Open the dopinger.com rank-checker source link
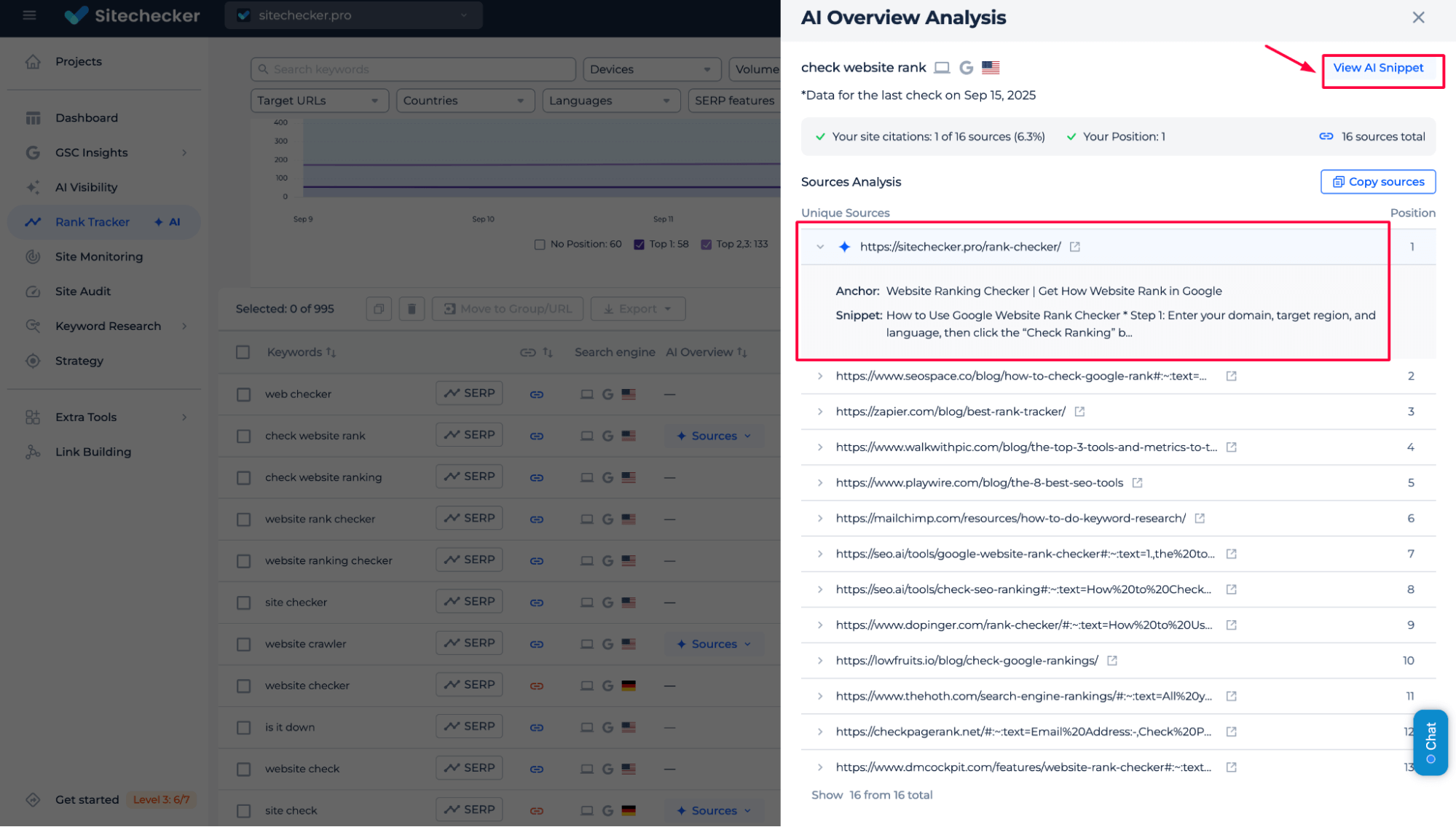This screenshot has width=1456, height=827. tap(1023, 625)
